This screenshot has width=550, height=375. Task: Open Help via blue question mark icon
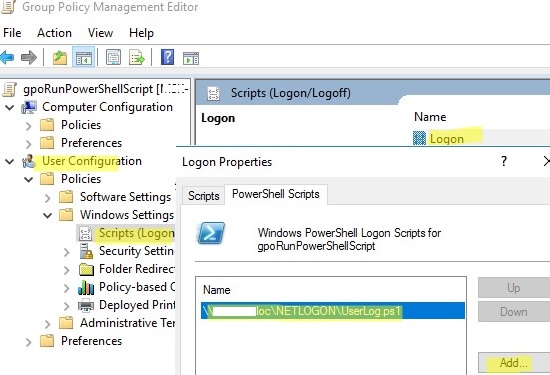pos(167,57)
